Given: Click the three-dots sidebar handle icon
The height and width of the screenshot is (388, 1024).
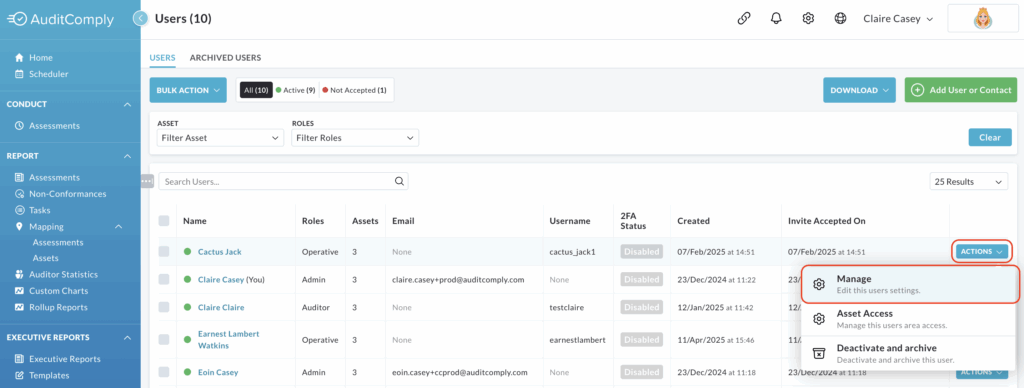Looking at the screenshot, I should [147, 181].
